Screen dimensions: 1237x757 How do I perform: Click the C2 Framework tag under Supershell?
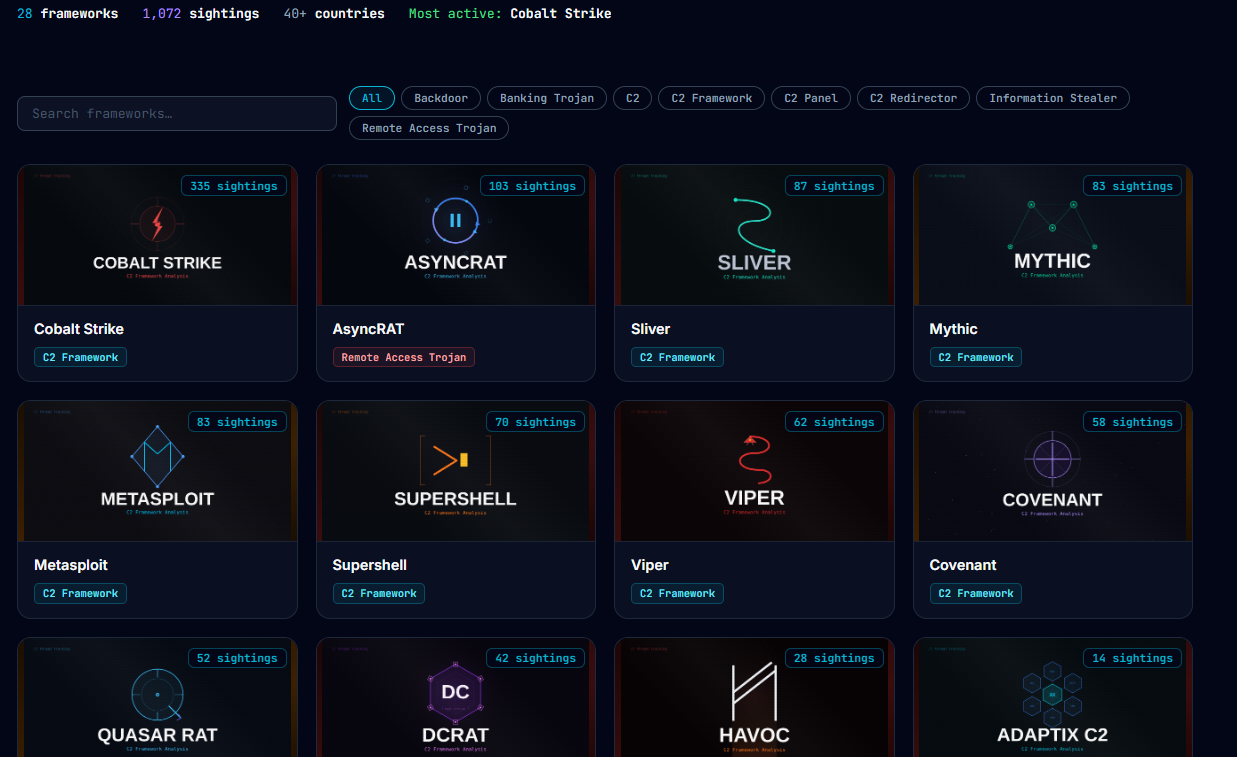point(379,593)
